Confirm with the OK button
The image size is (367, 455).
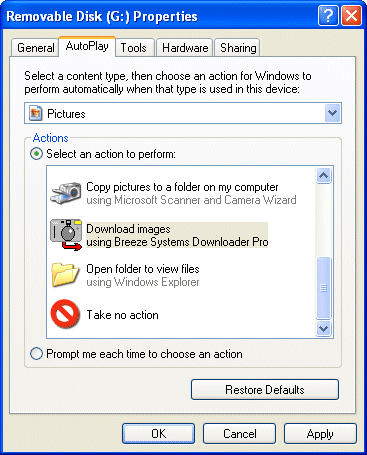click(x=158, y=433)
